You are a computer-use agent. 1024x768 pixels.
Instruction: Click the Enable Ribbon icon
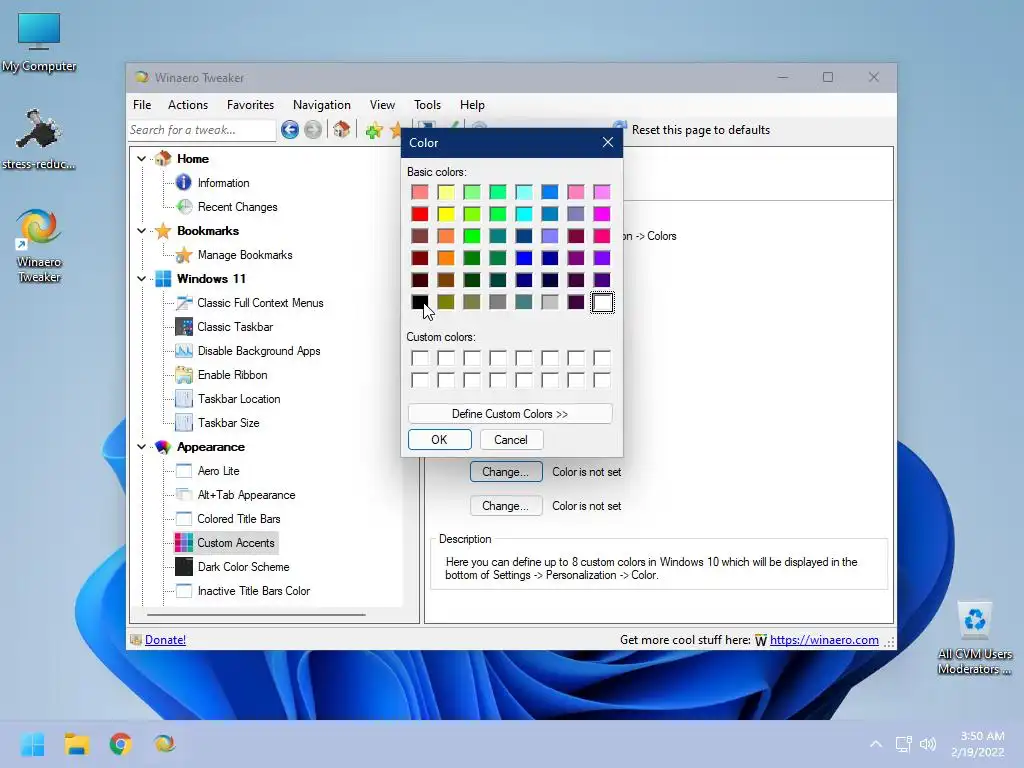(184, 375)
